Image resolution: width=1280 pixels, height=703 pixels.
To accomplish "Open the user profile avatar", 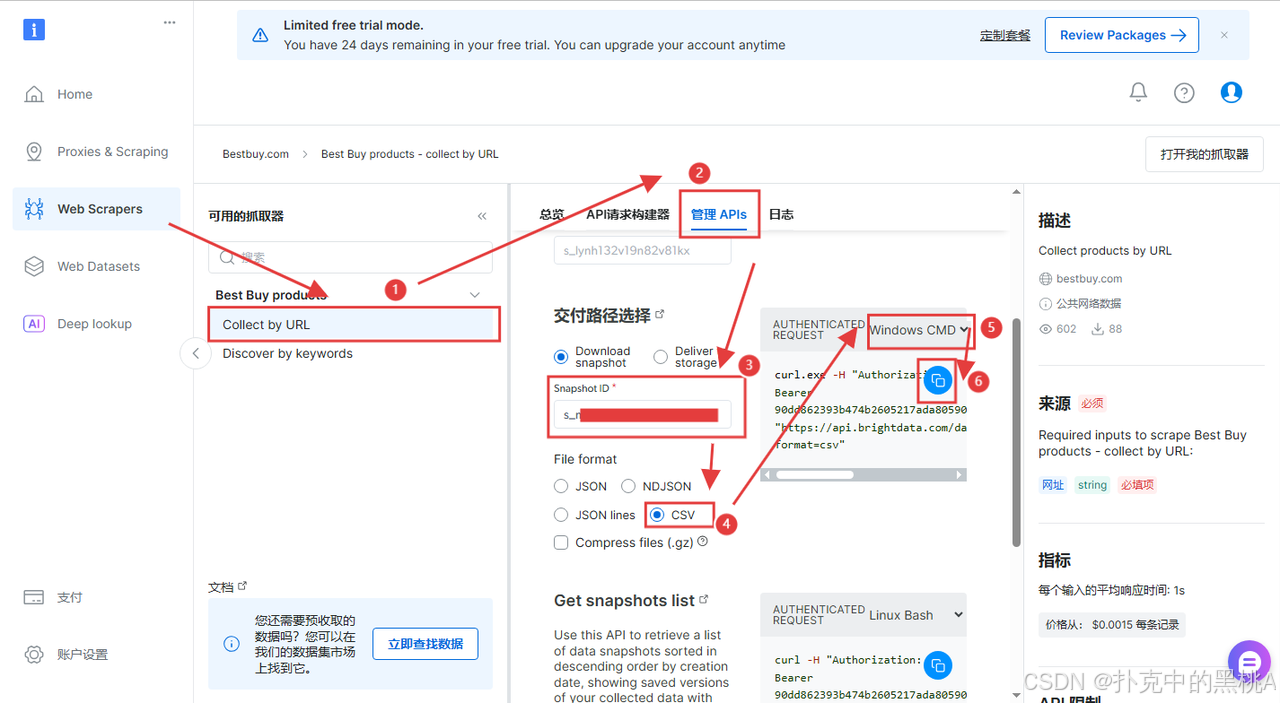I will [x=1231, y=92].
